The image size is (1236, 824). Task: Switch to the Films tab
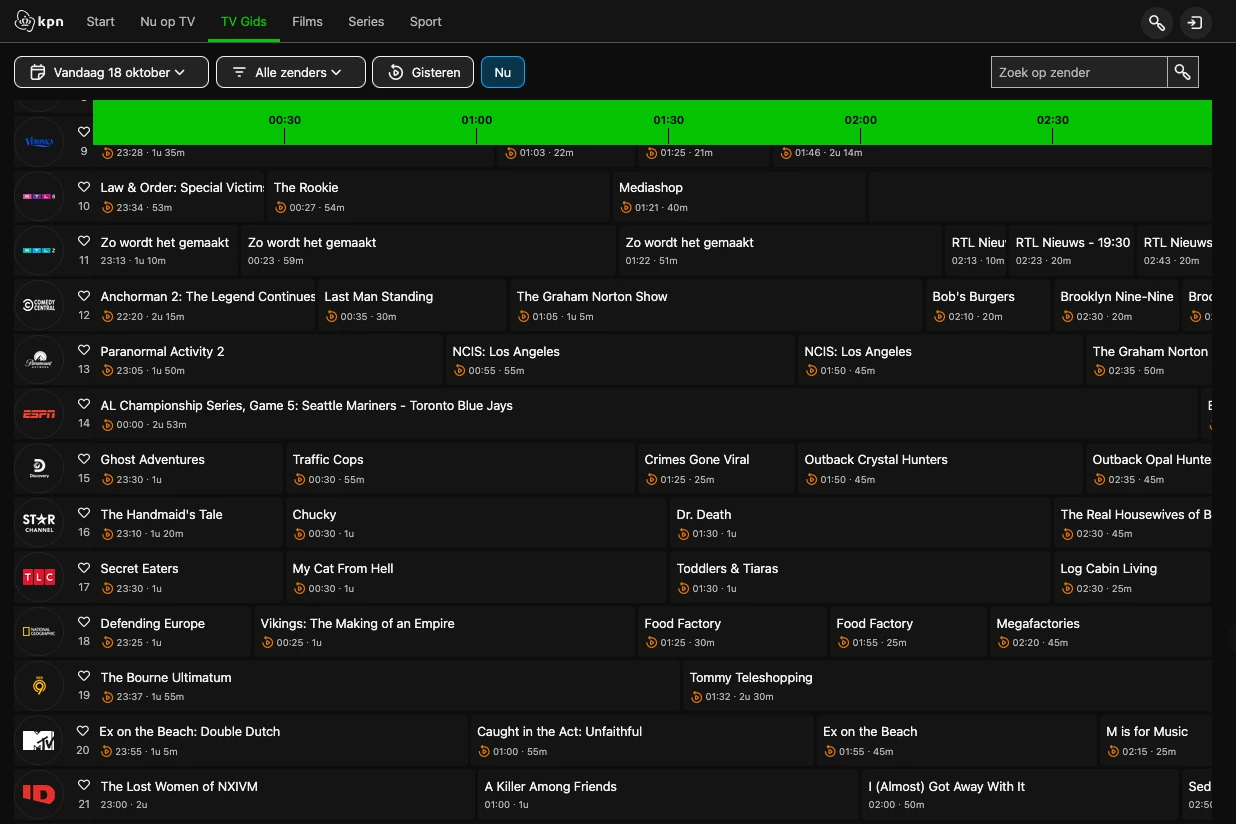click(307, 21)
